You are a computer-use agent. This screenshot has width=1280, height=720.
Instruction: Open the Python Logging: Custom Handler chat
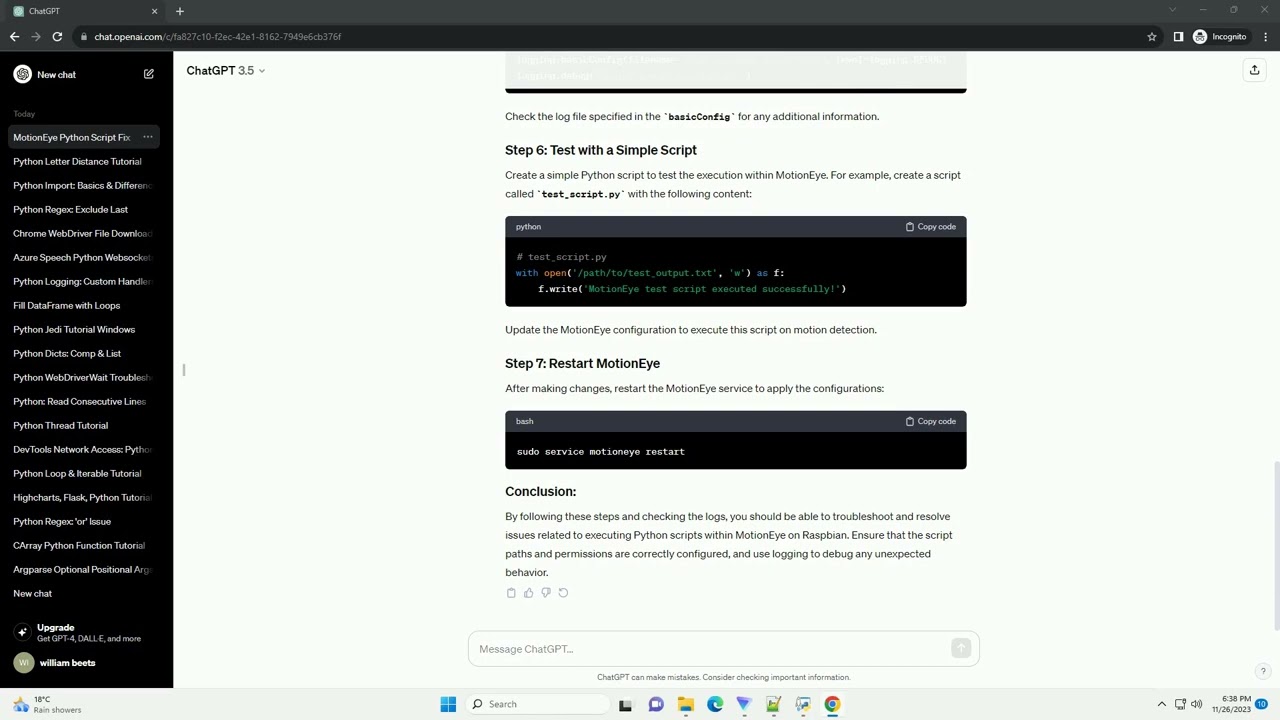[x=86, y=281]
